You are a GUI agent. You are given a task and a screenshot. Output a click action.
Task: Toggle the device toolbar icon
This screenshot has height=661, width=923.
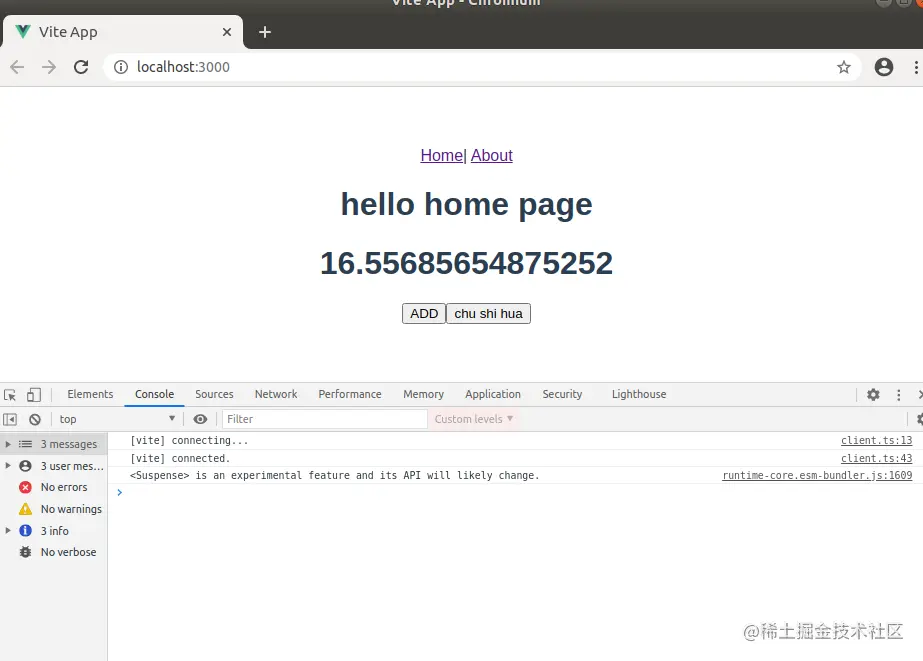tap(34, 394)
